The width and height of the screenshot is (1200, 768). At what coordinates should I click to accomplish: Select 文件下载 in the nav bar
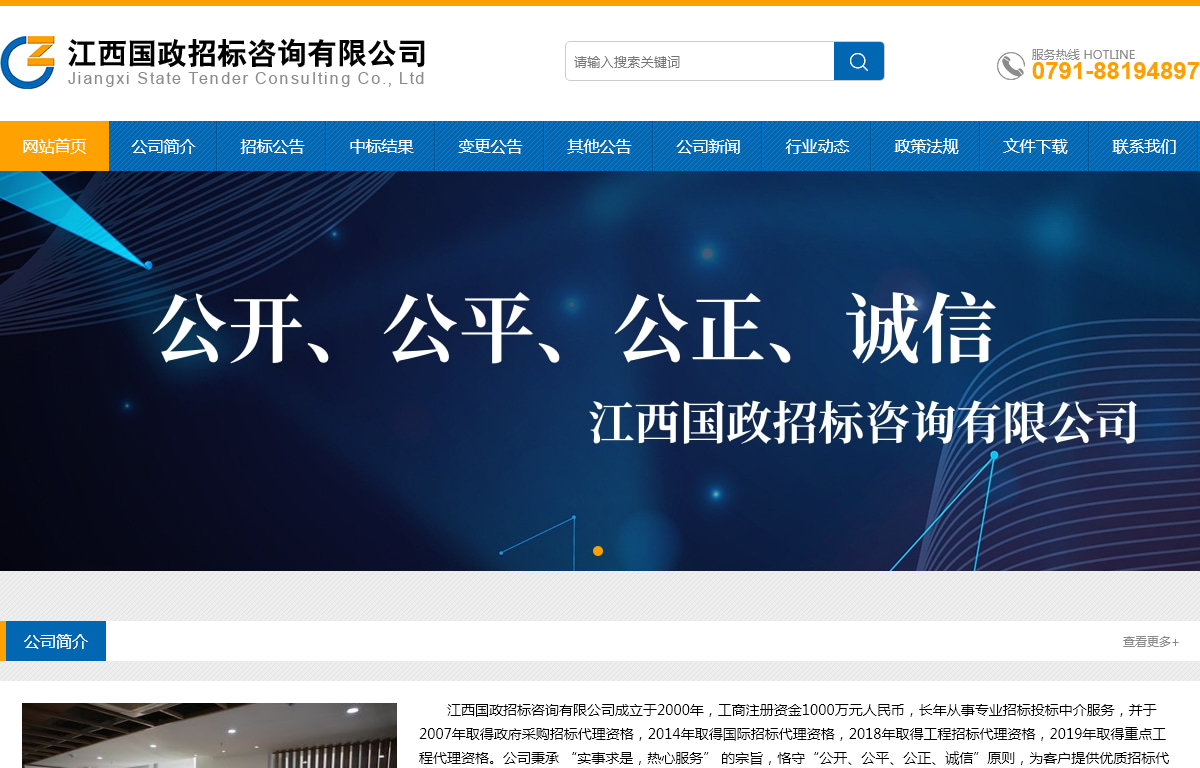1035,146
